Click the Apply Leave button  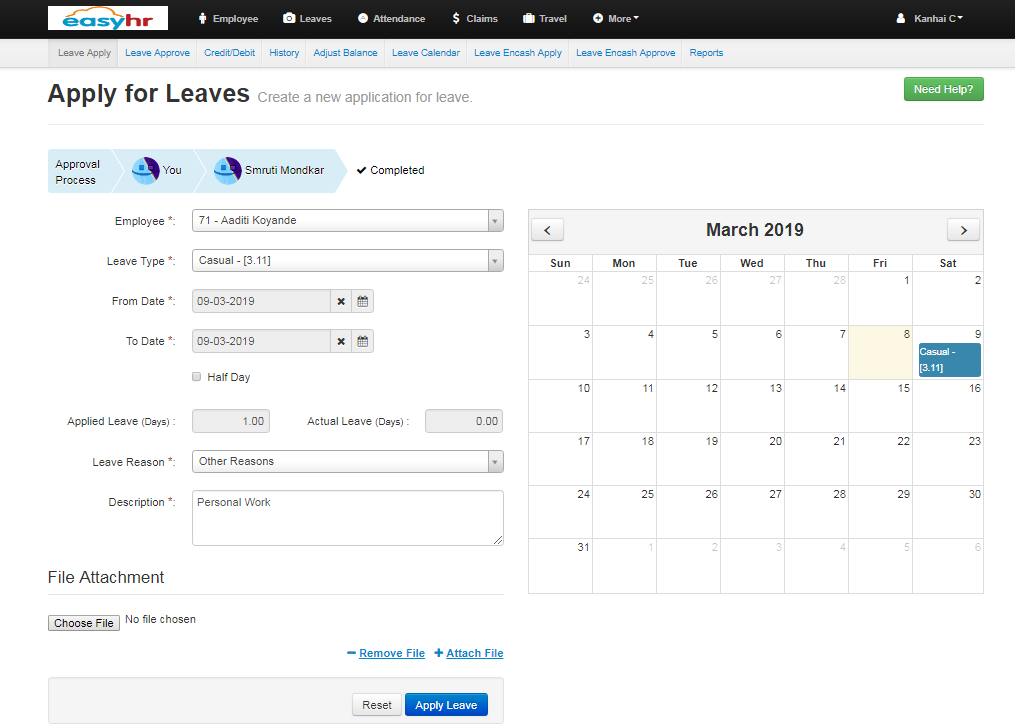pyautogui.click(x=446, y=705)
